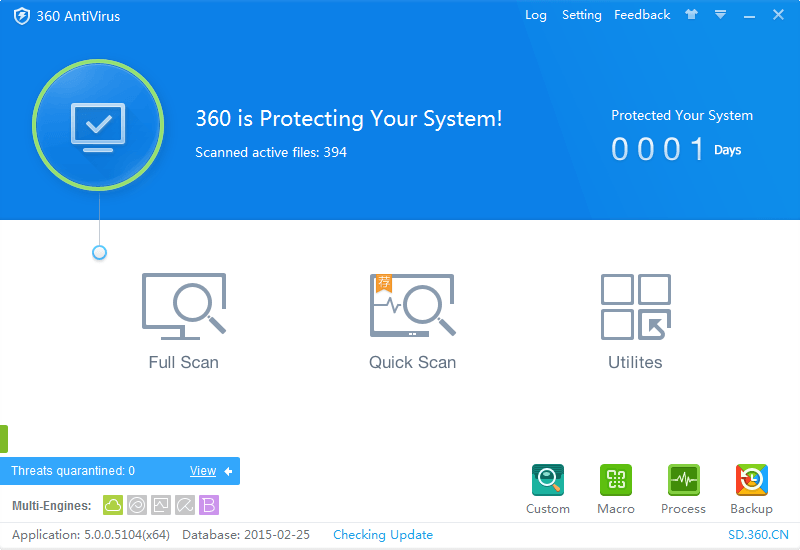Click the Database date text

click(x=246, y=535)
